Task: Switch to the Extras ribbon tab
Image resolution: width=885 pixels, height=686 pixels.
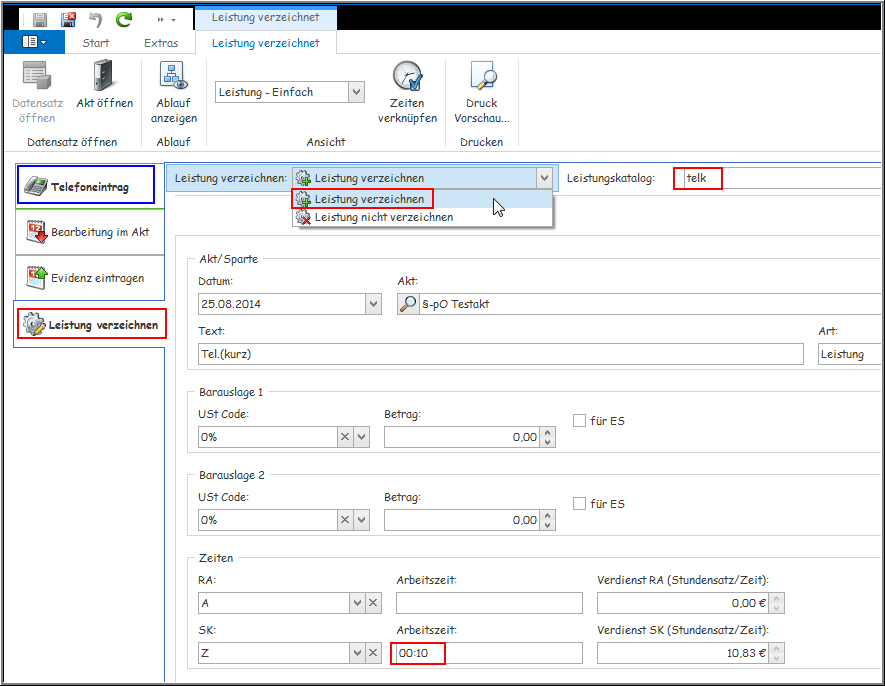Action: [160, 43]
